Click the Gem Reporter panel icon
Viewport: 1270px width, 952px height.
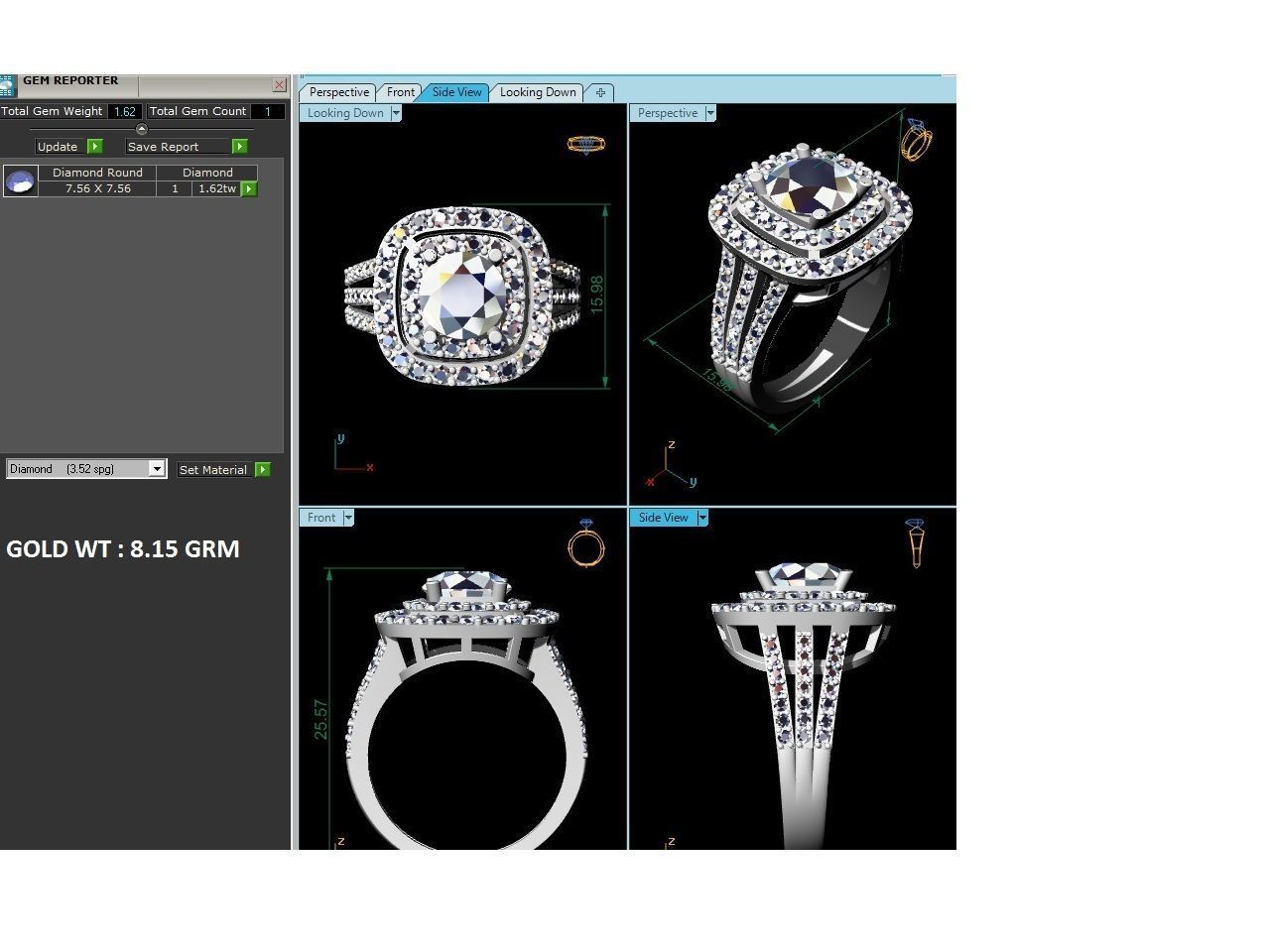pos(8,86)
